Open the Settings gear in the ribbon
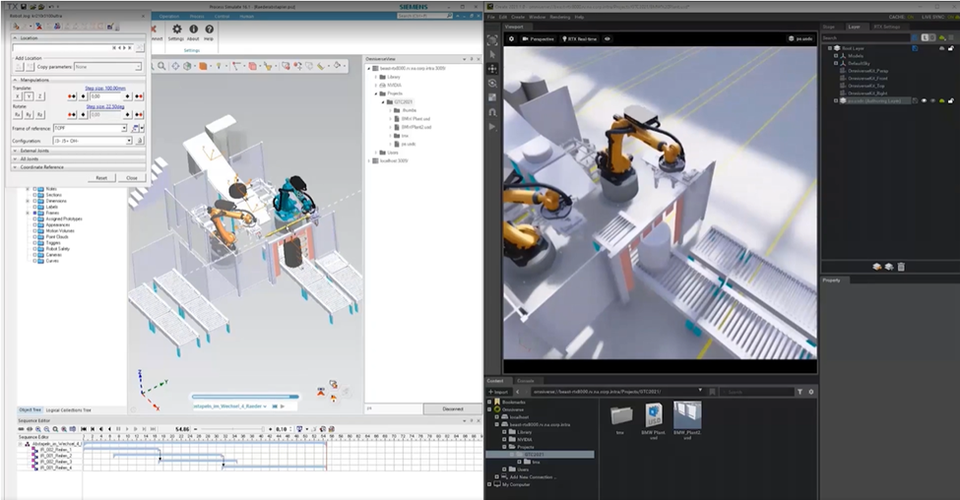This screenshot has width=960, height=500. pyautogui.click(x=176, y=29)
